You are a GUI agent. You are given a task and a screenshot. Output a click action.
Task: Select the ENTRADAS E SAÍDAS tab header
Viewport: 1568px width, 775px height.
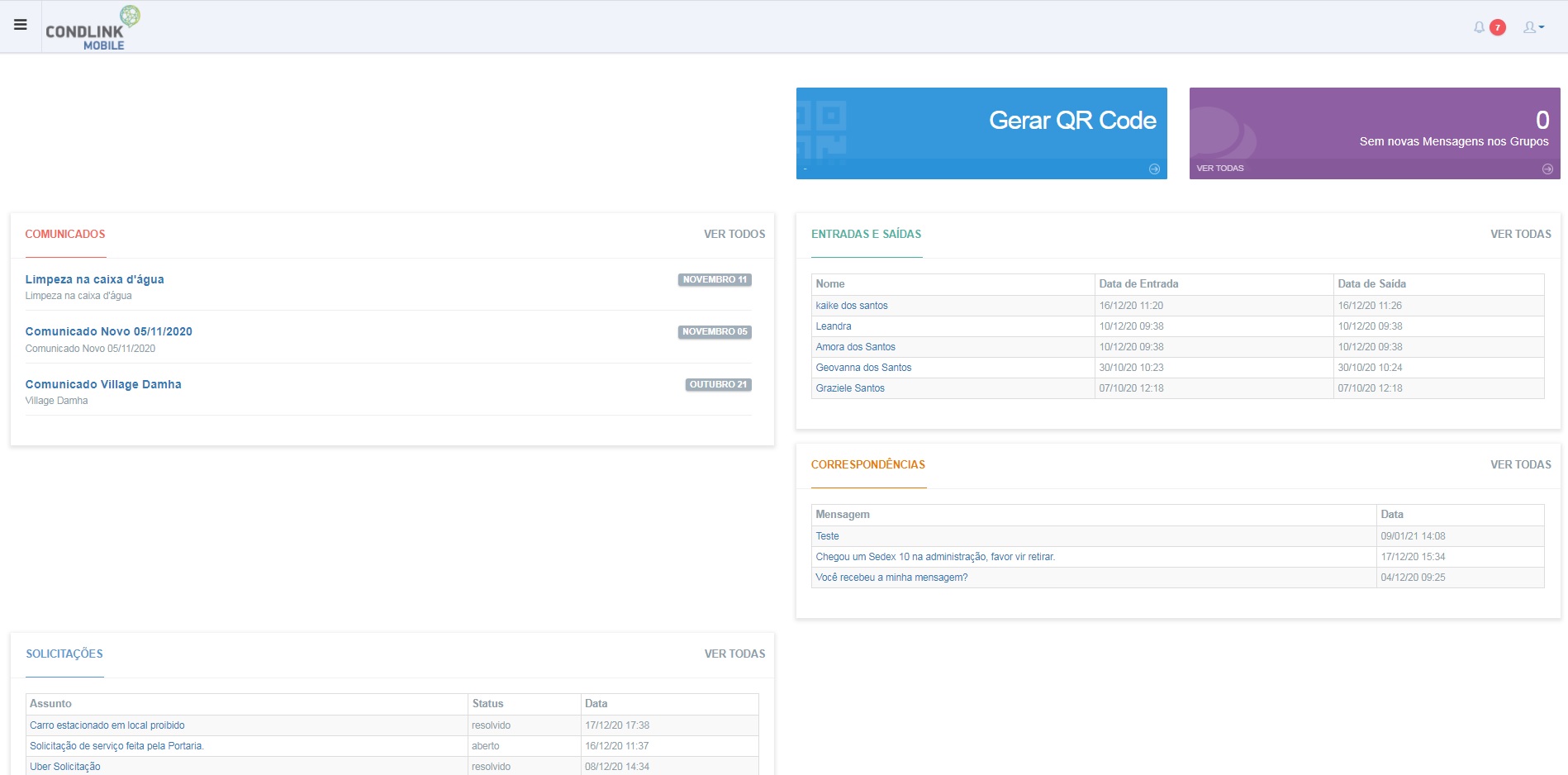[866, 235]
